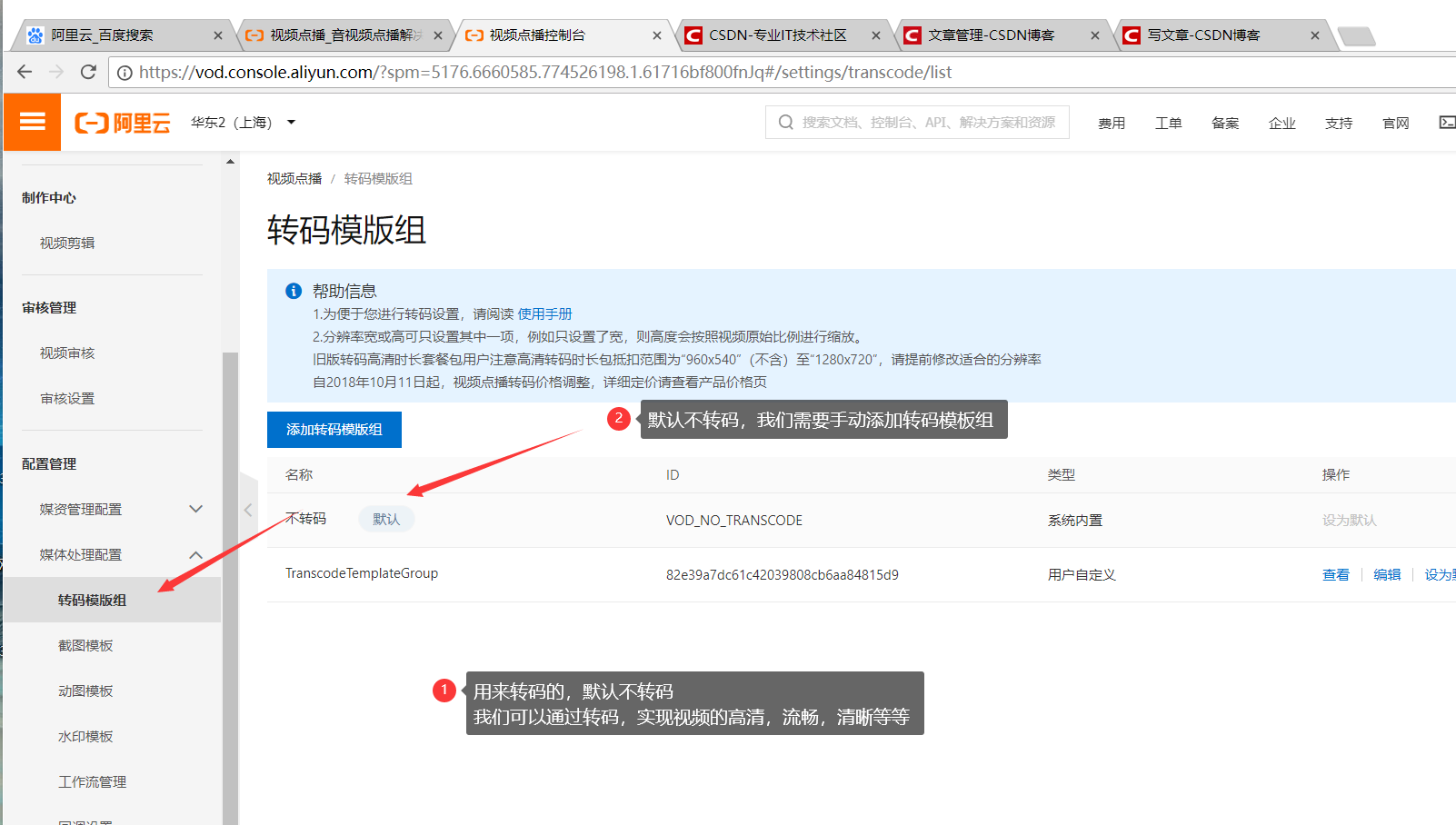Open a new browser tab
This screenshot has width=1456, height=825.
point(1358,35)
